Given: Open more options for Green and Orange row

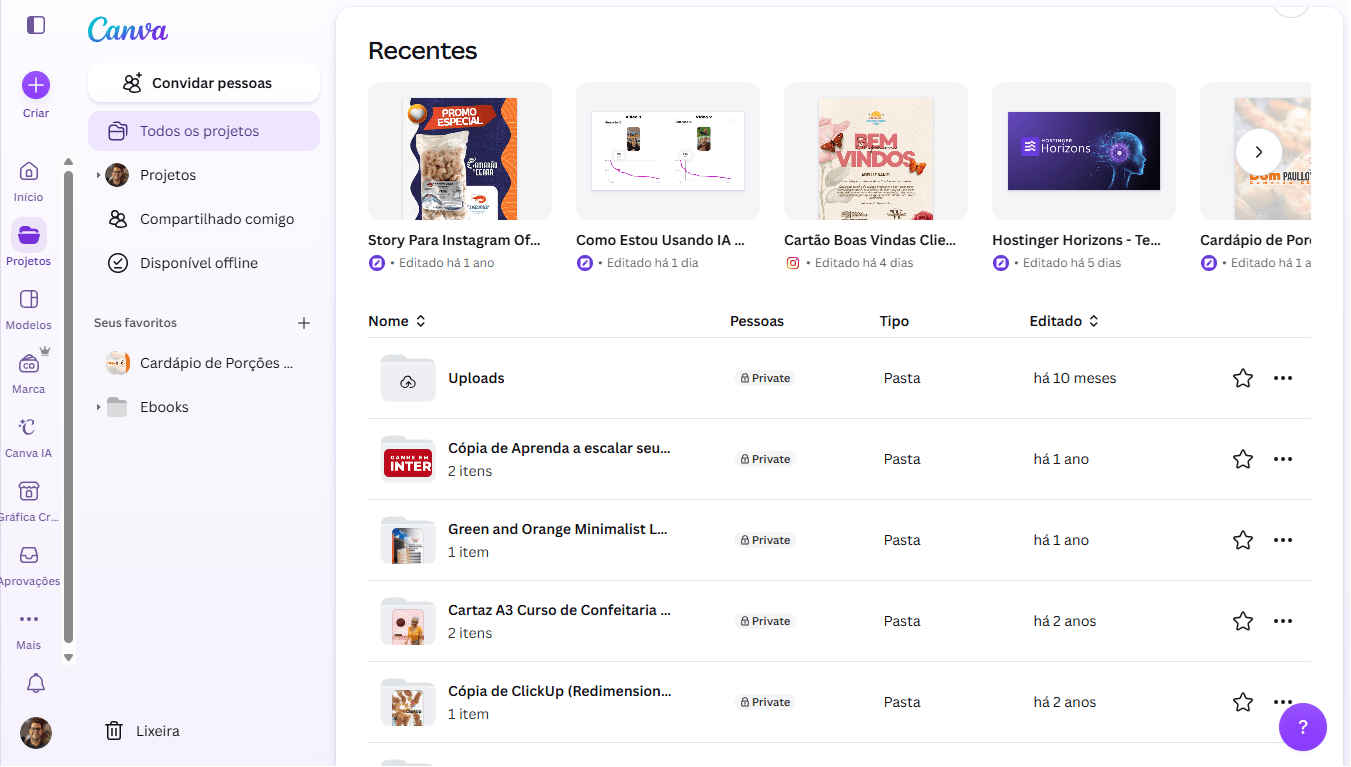Looking at the screenshot, I should click(1283, 540).
